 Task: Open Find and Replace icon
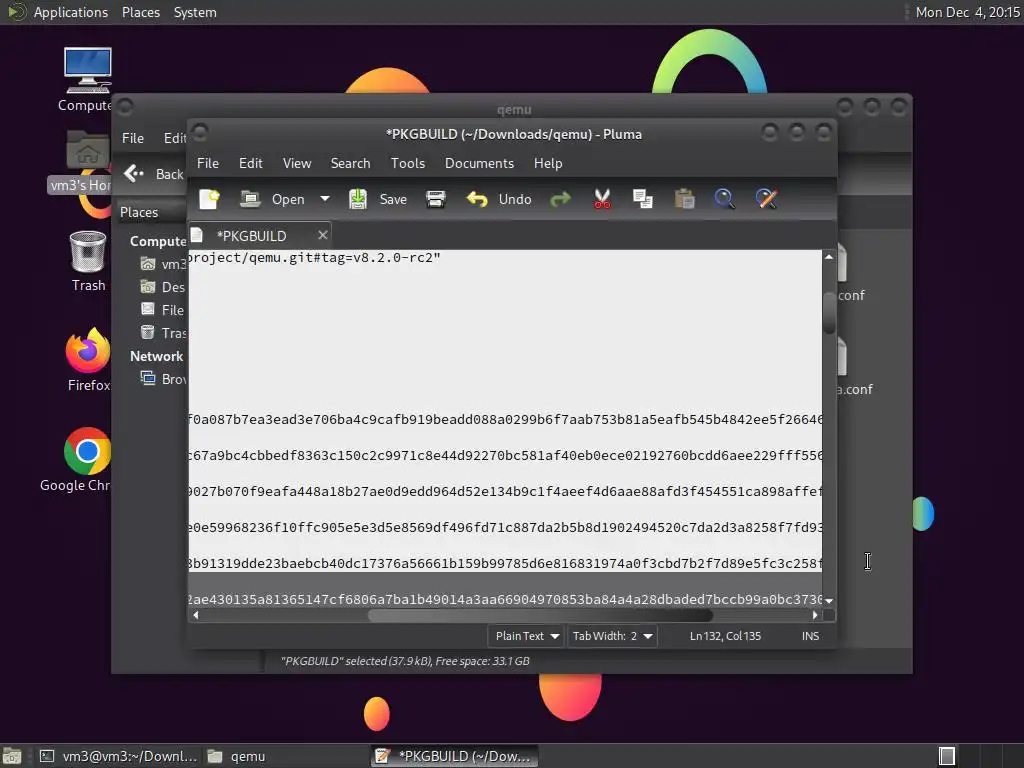pyautogui.click(x=766, y=199)
